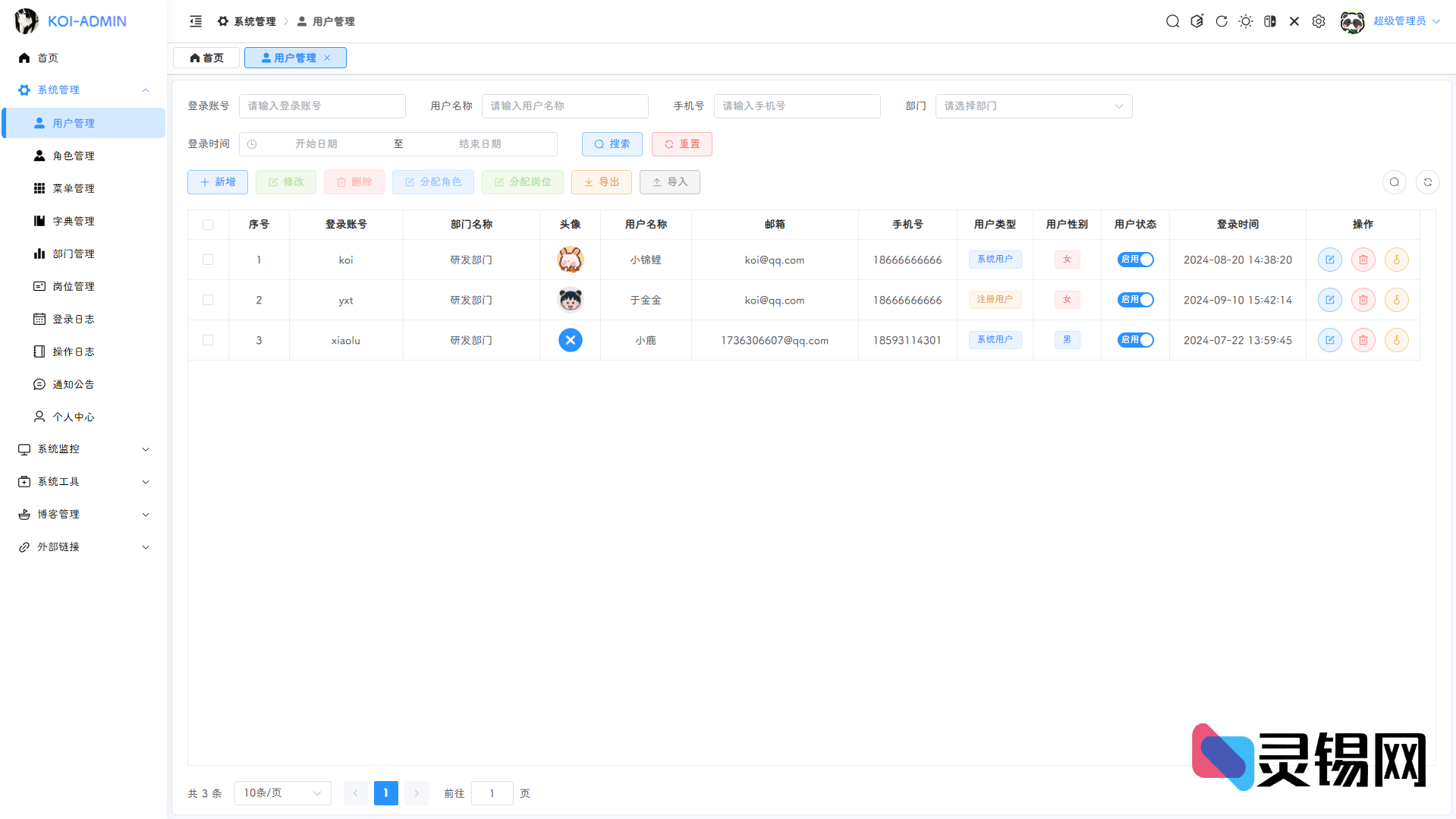Switch to the 首页 tab
The image size is (1456, 819).
[x=206, y=57]
